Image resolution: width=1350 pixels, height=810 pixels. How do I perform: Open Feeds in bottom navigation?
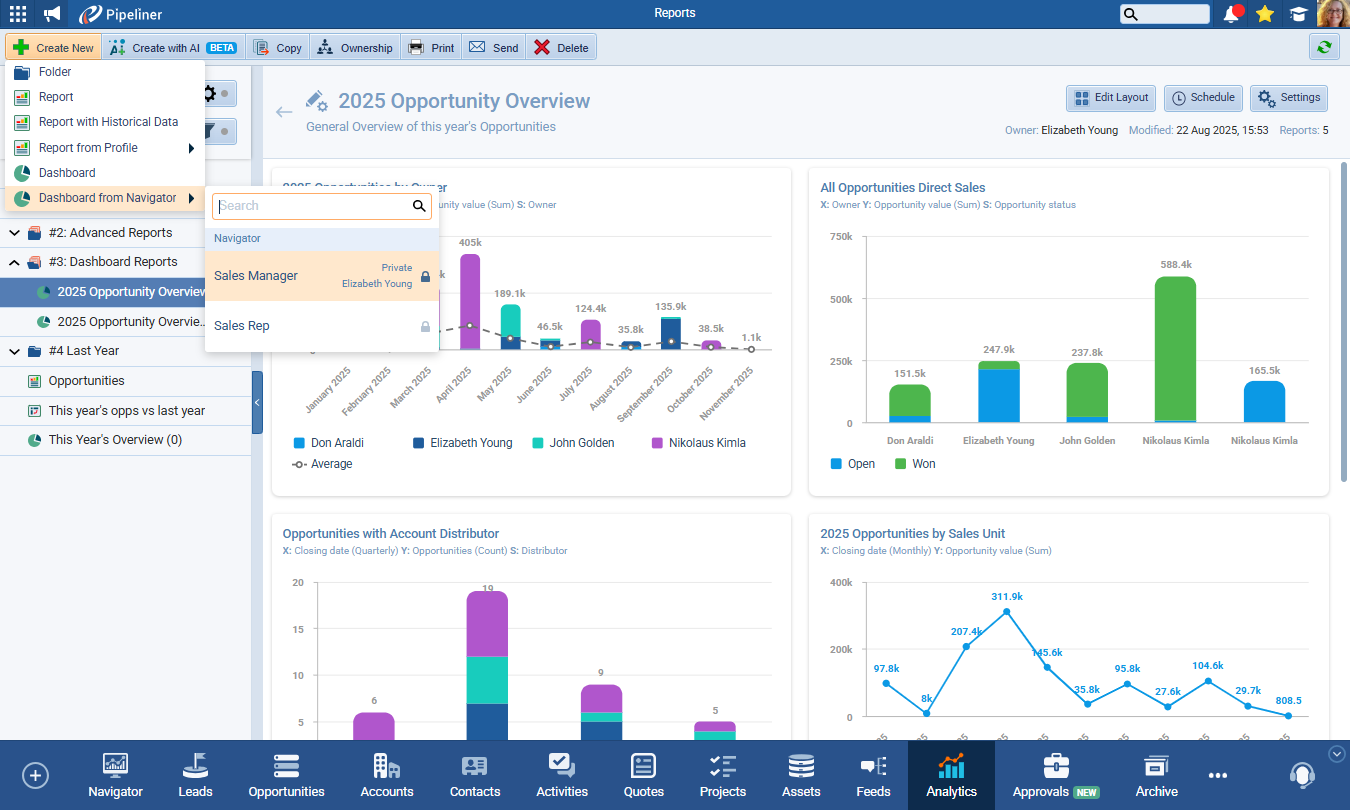pyautogui.click(x=873, y=775)
